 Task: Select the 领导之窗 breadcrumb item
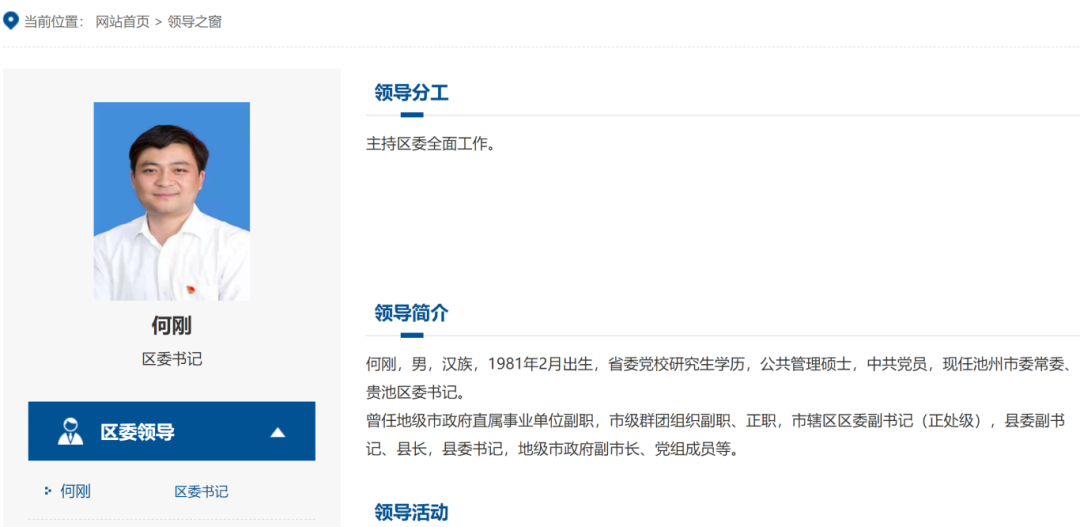click(x=195, y=22)
